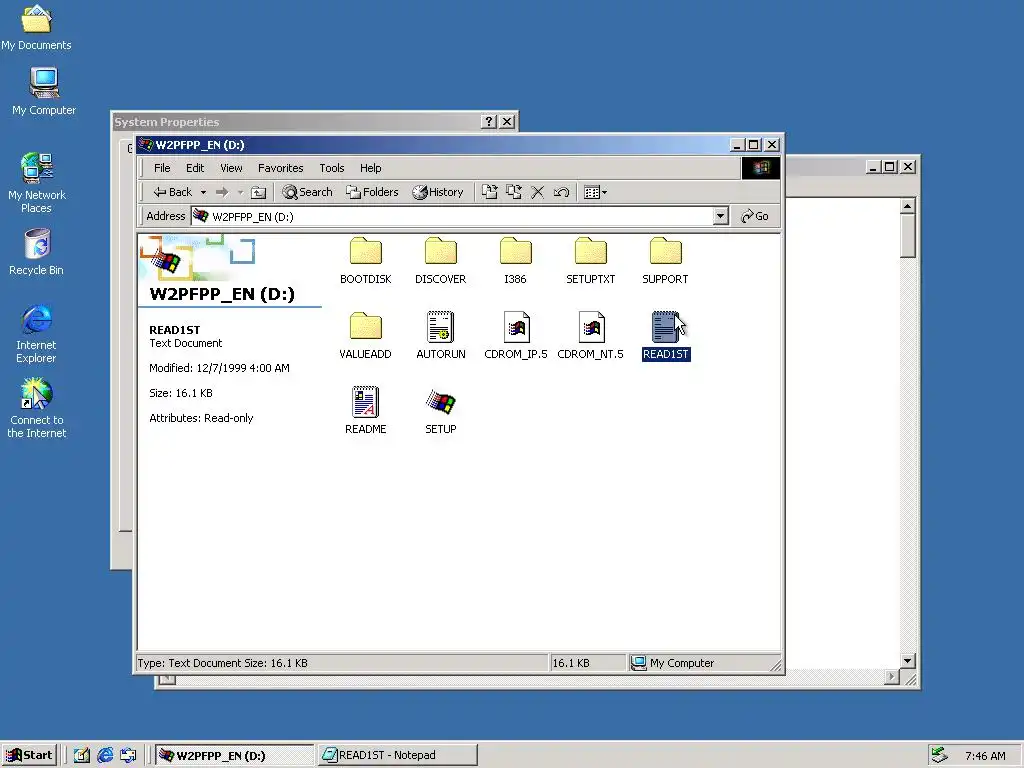Click the Type: Text Document status text
This screenshot has width=1024, height=768.
(x=223, y=663)
